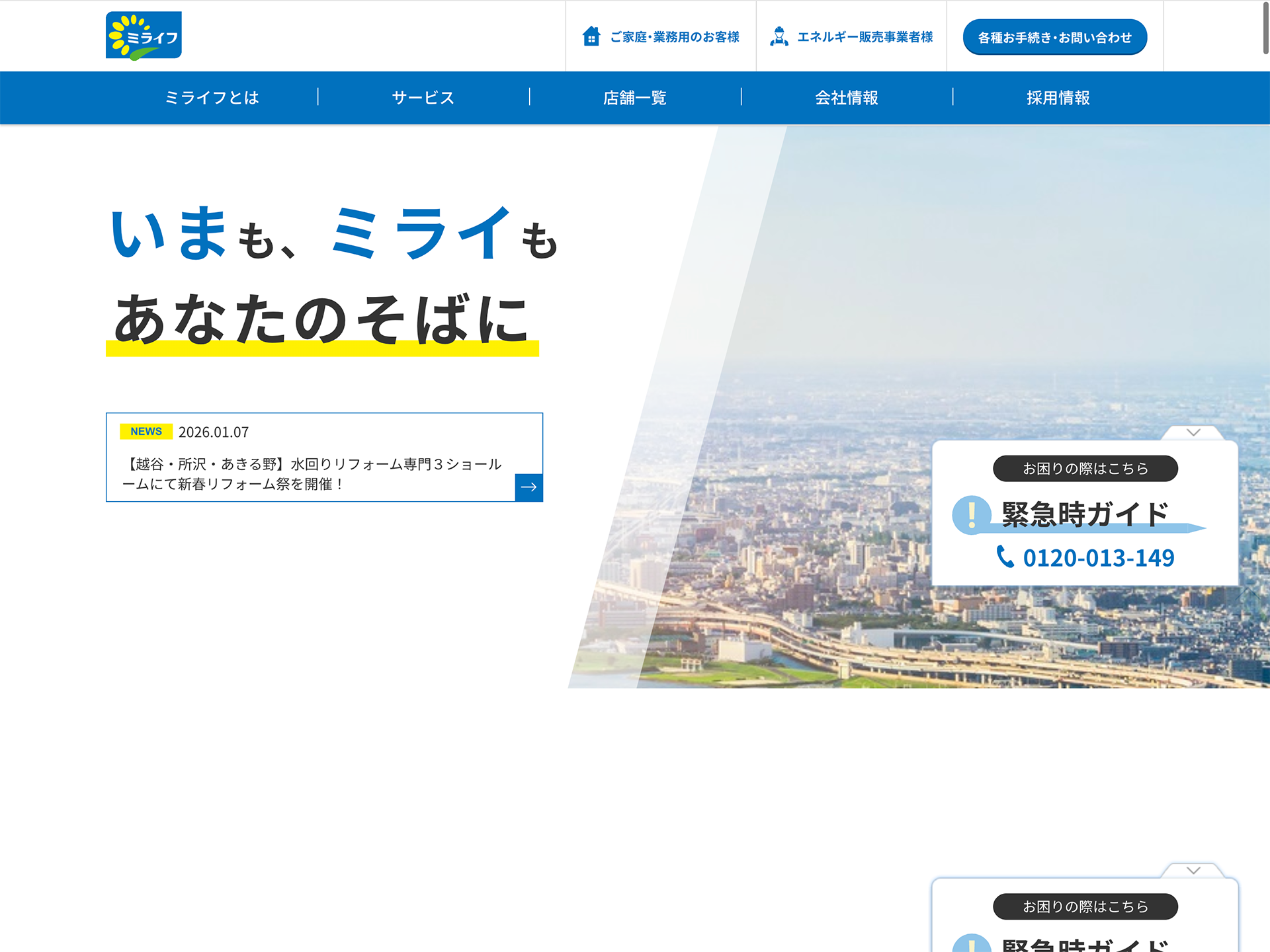Click the お困りの際はこちら pill label
Screen dimensions: 1270x952
tap(1085, 468)
